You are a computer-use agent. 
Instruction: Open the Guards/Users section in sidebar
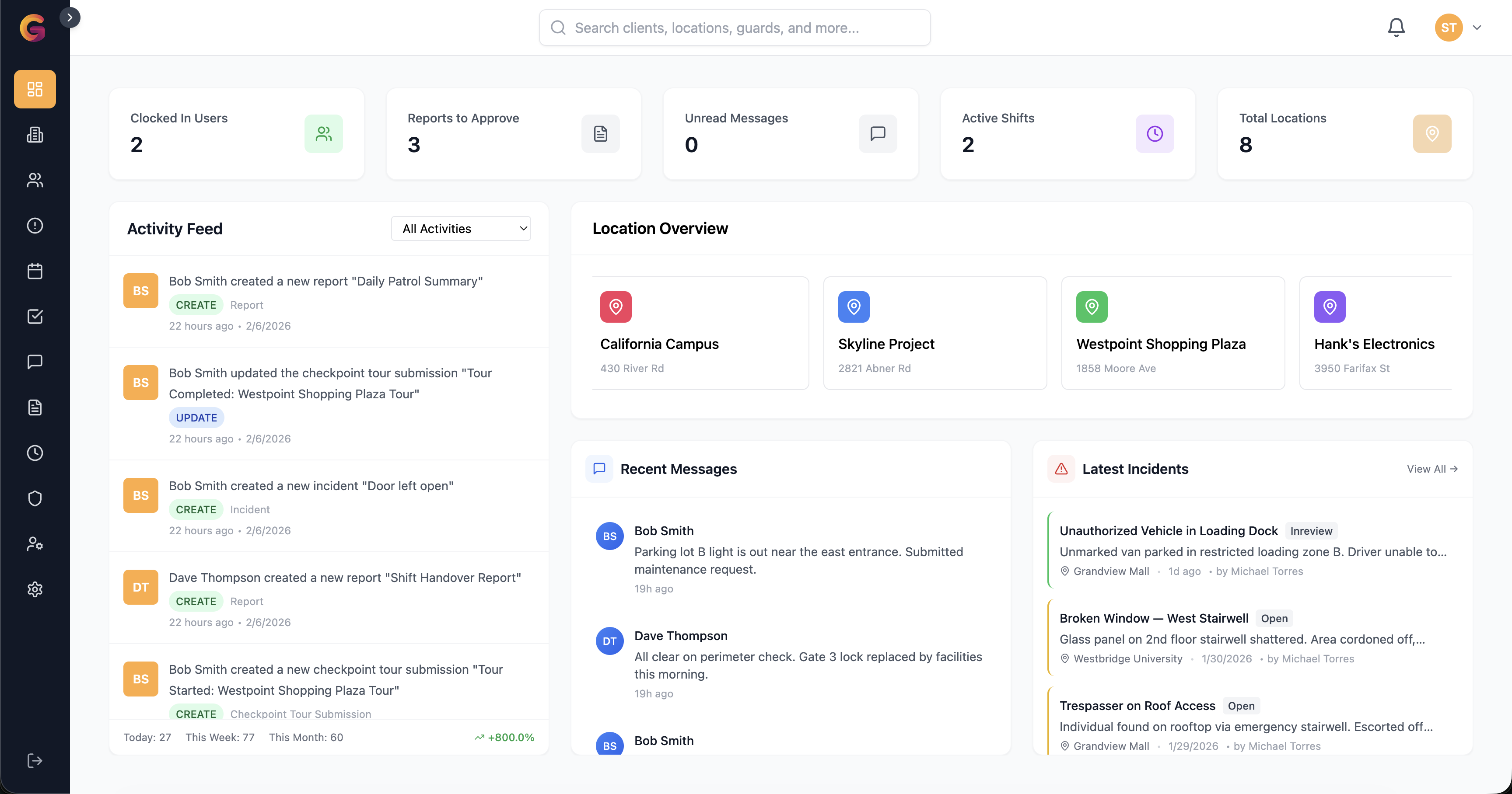(x=35, y=180)
